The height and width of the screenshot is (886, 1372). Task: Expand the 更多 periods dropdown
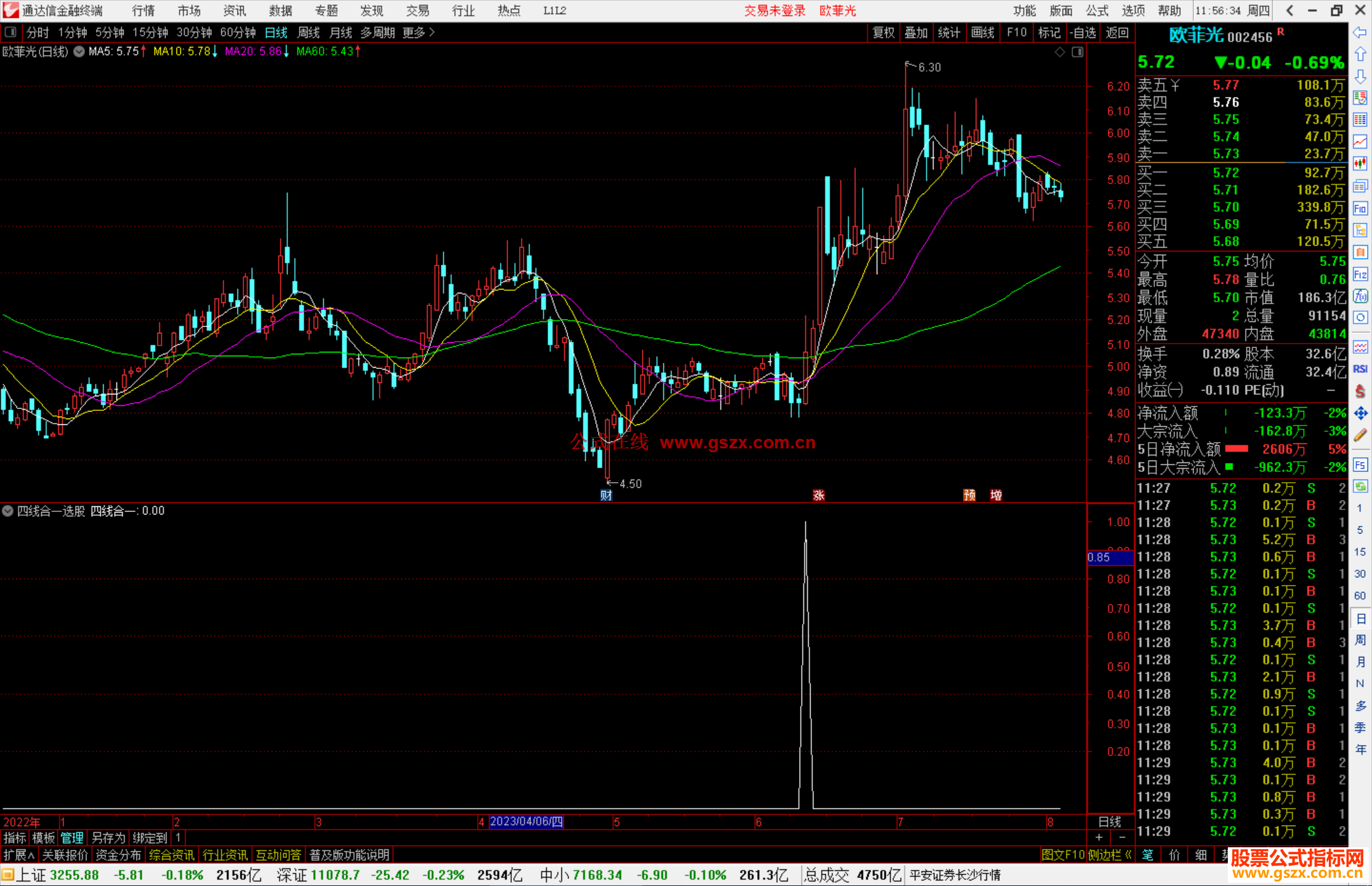pos(419,32)
